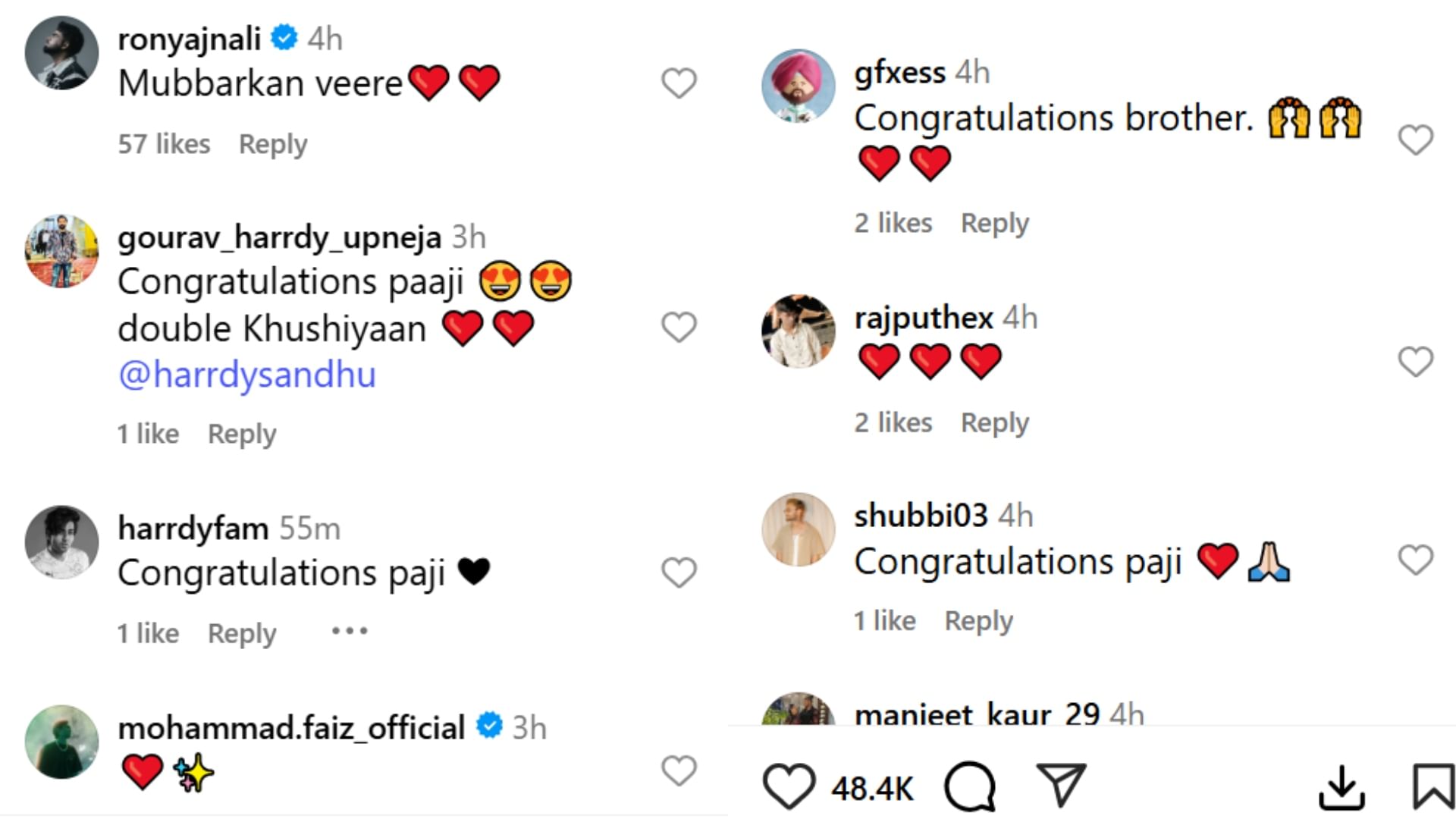This screenshot has height=819, width=1456.
Task: Open the post comment bubble icon
Action: tap(970, 786)
